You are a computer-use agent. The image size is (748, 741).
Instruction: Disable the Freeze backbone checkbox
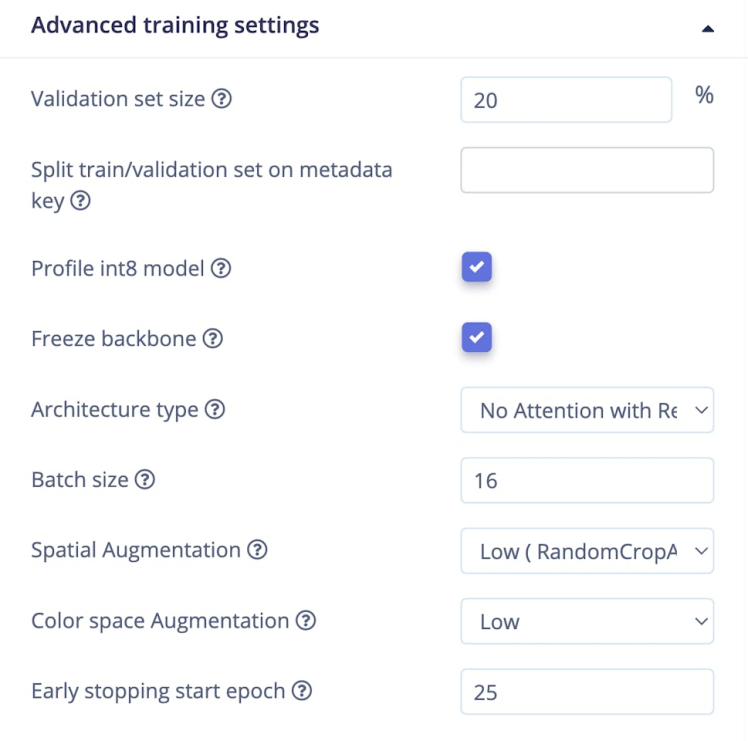476,338
